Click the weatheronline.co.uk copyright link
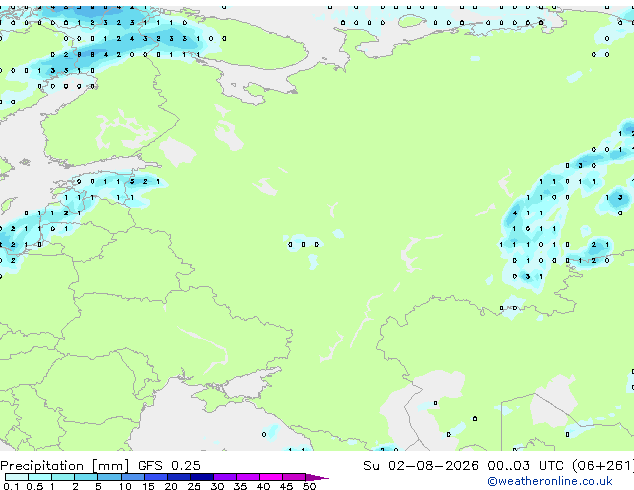Screen dimensions: 634x490 [550, 481]
